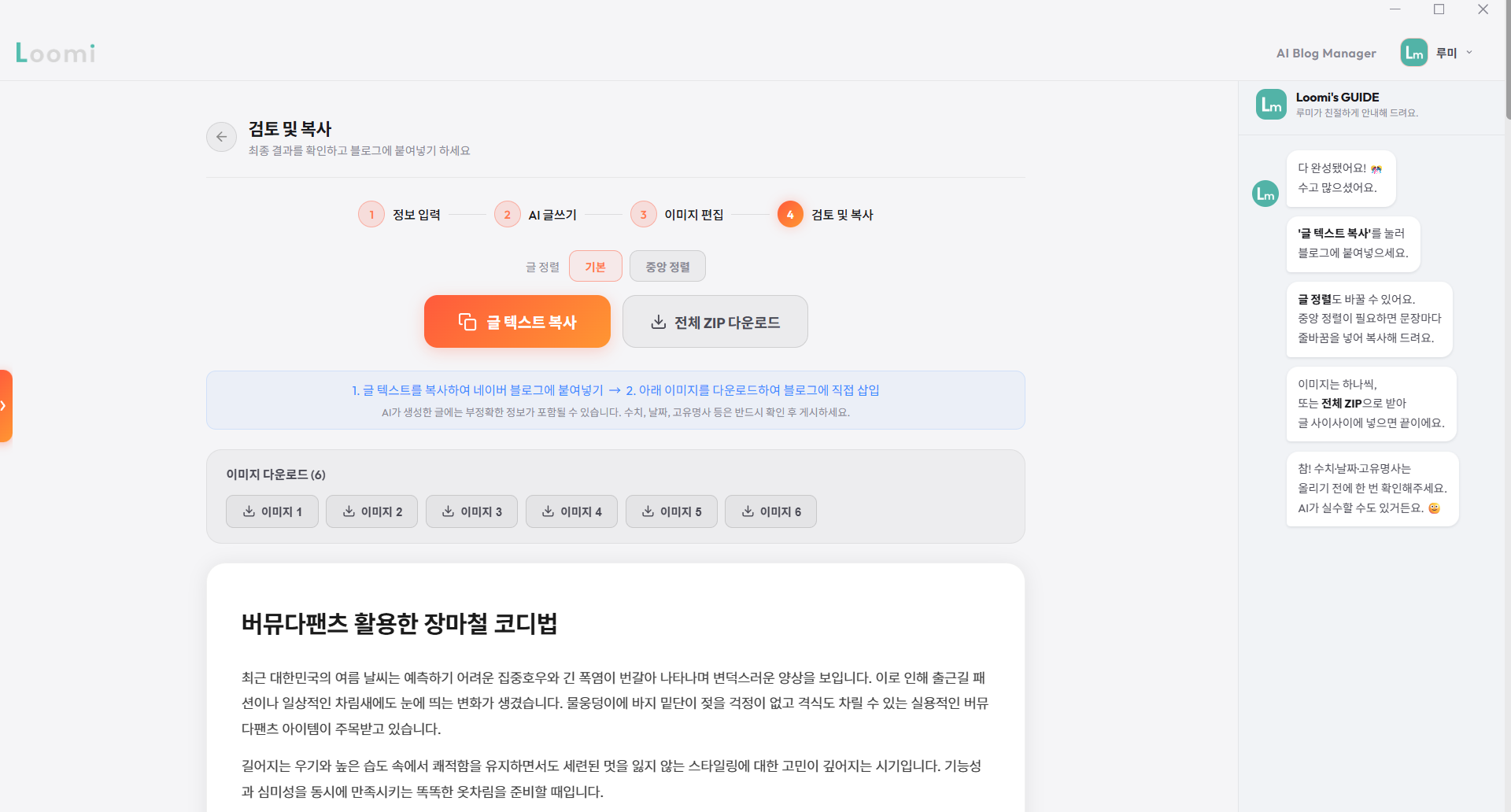Image resolution: width=1511 pixels, height=812 pixels.
Task: Click the Loomi's GUIDE title text
Action: pos(1337,97)
